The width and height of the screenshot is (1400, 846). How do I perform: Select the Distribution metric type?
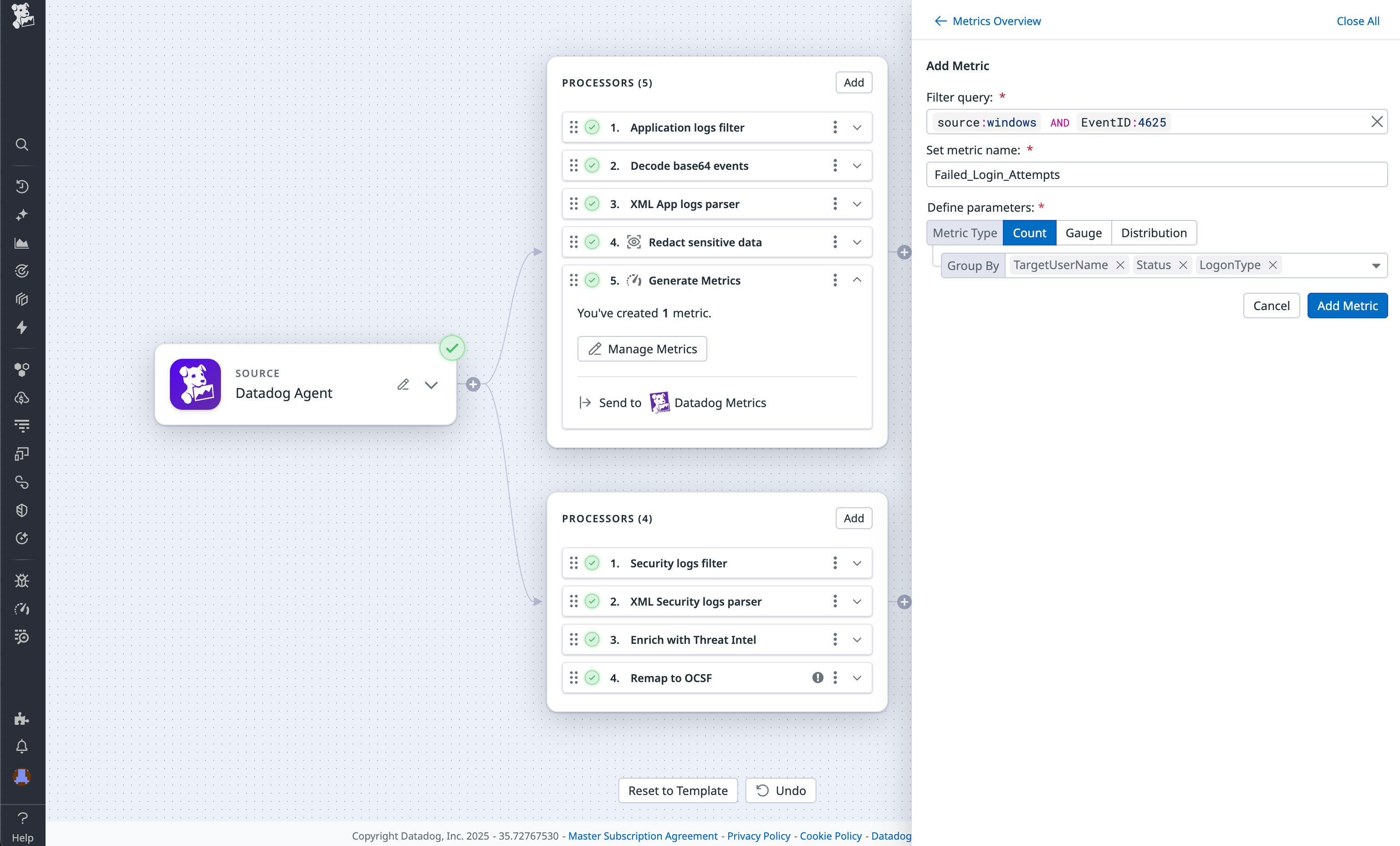pyautogui.click(x=1154, y=233)
